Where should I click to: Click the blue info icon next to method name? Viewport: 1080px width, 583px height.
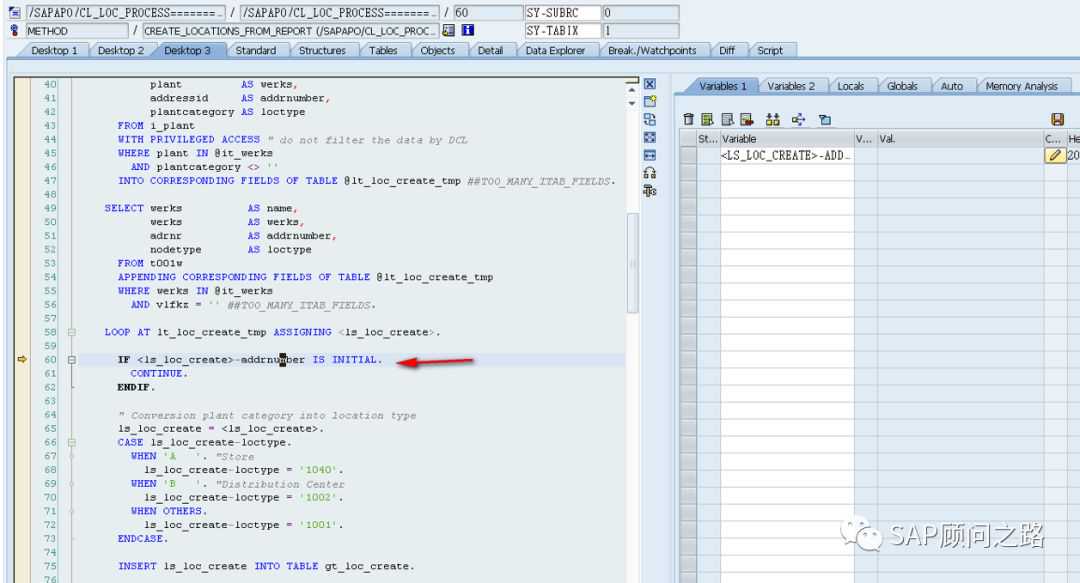(x=466, y=30)
